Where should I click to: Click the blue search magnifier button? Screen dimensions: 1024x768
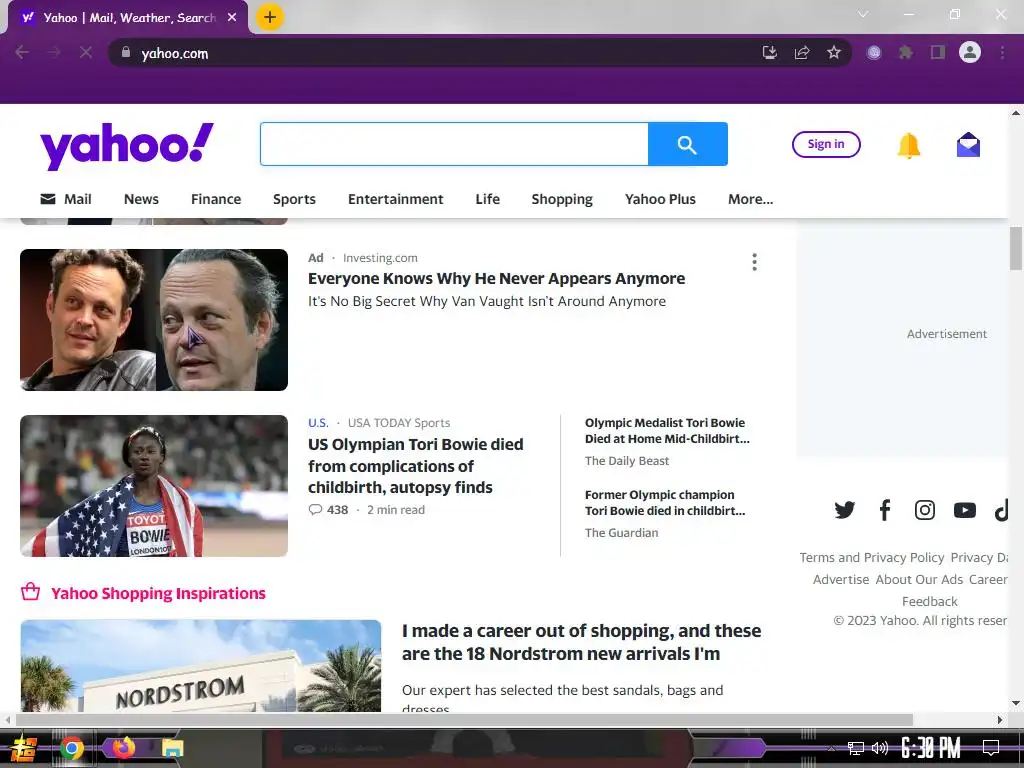[687, 144]
